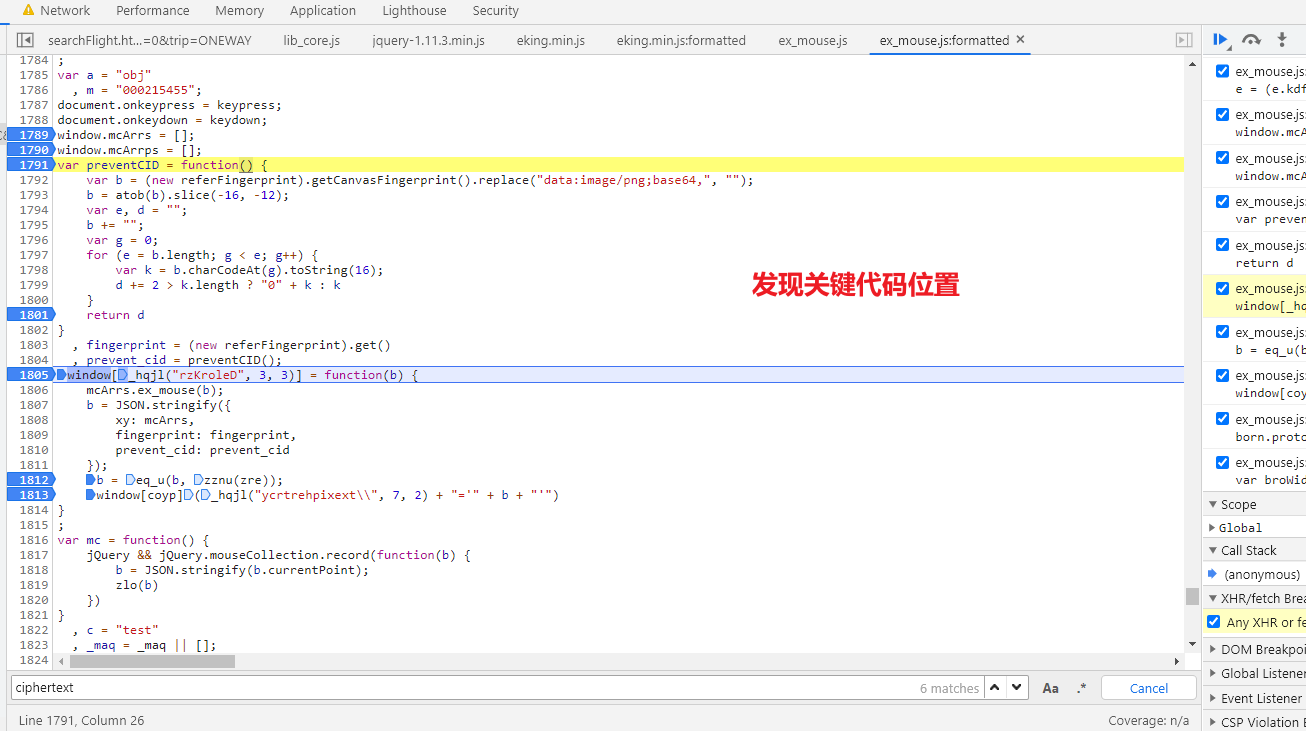Click inline breakpoint marker before eq_u
Image resolution: width=1306 pixels, height=731 pixels.
click(x=130, y=480)
